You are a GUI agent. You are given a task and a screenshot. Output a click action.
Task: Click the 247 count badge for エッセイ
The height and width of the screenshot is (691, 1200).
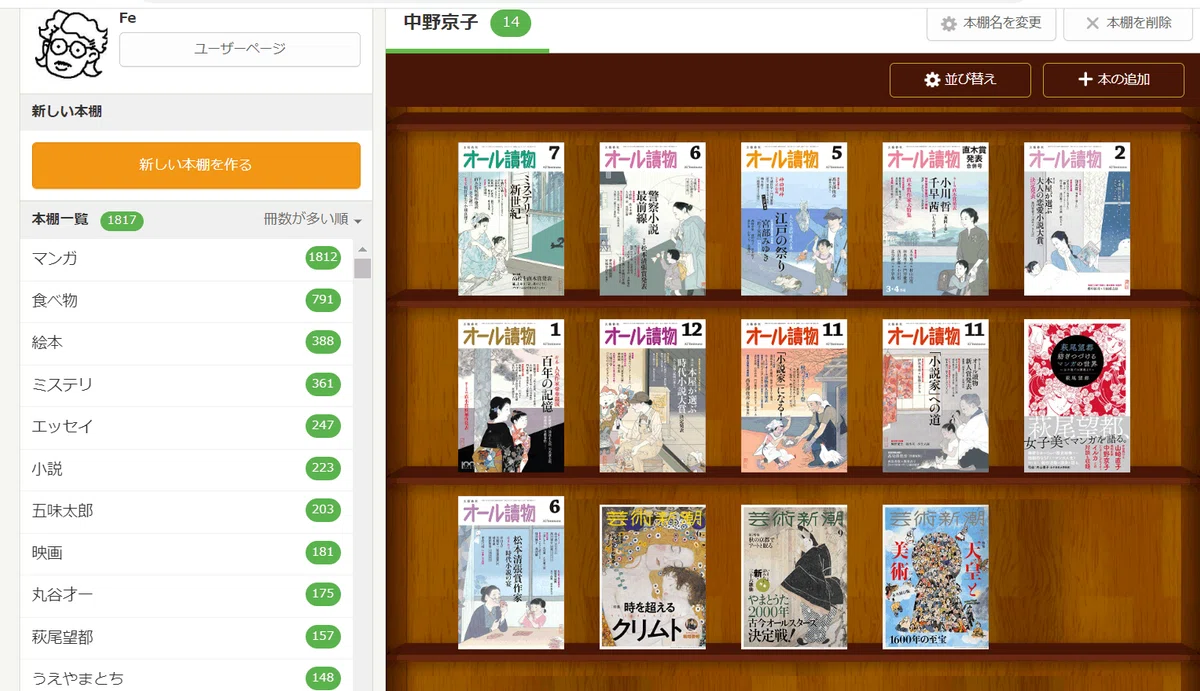pos(324,426)
